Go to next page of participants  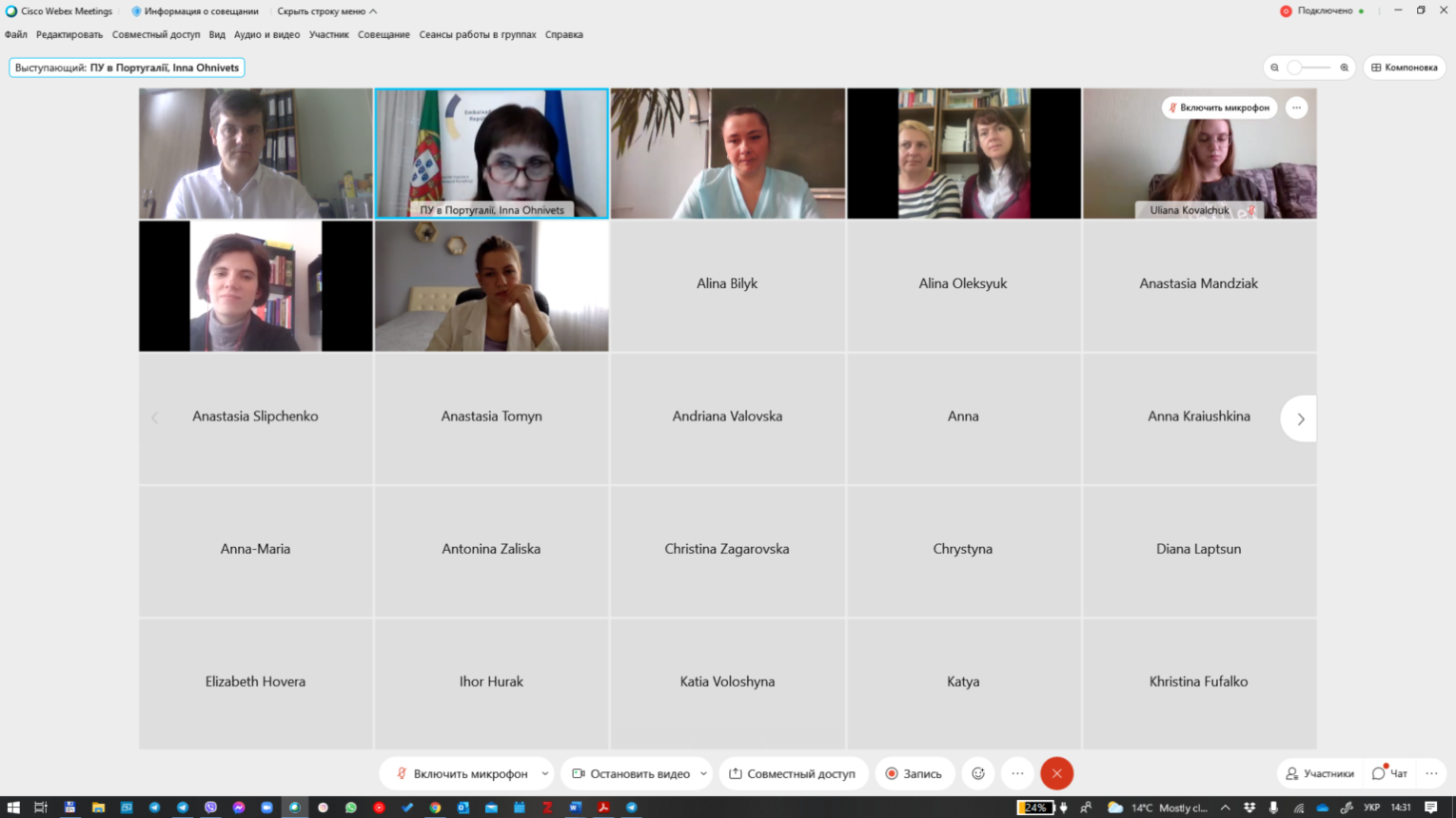click(x=1300, y=419)
